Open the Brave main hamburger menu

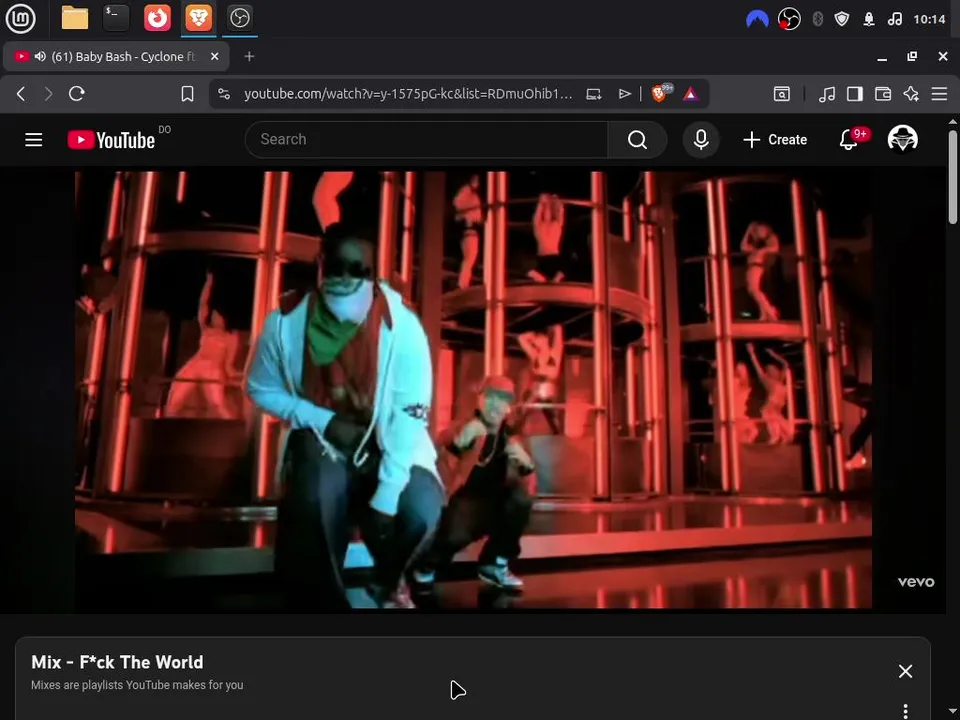[x=939, y=94]
